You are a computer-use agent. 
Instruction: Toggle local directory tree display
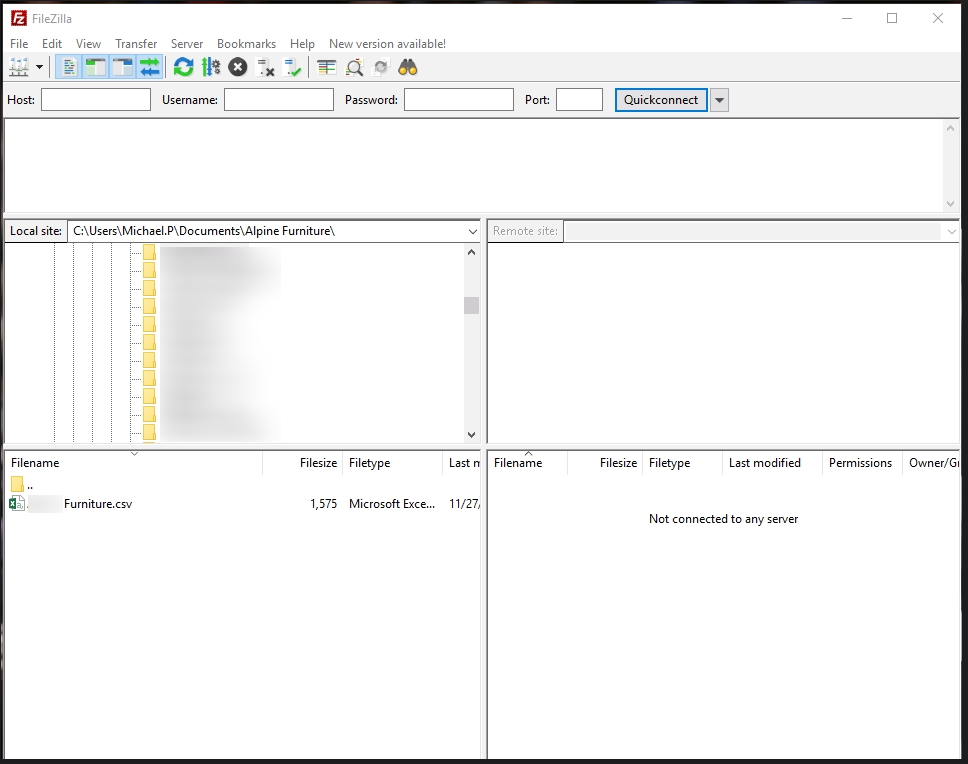(x=95, y=67)
